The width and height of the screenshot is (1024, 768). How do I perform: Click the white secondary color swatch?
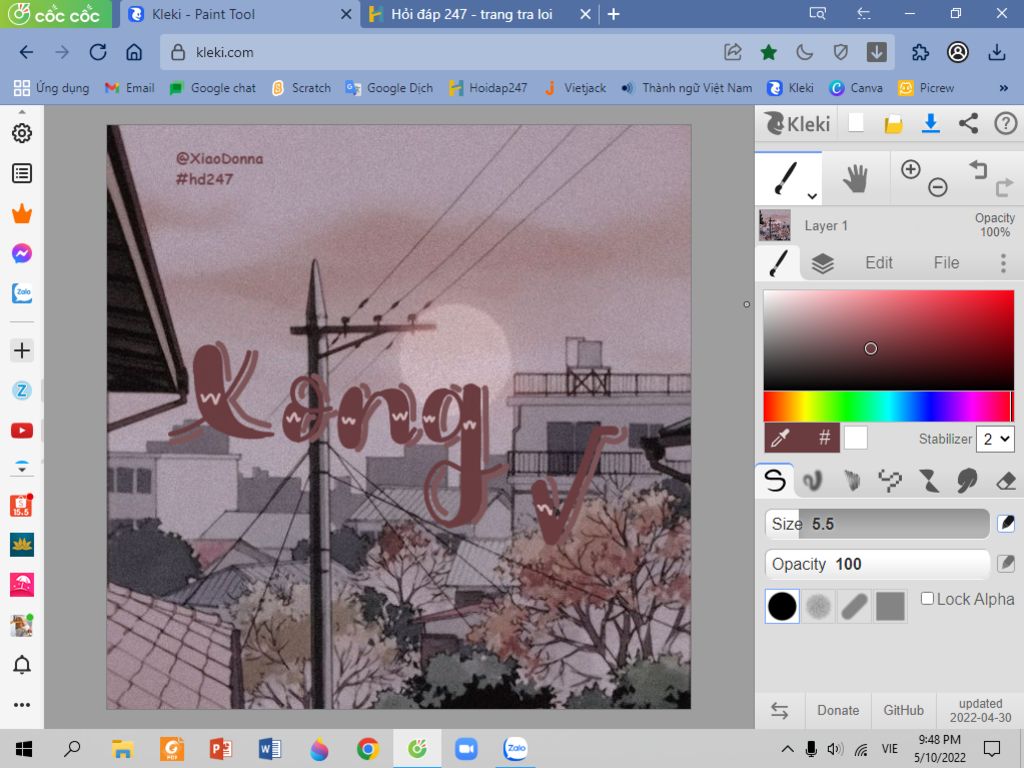[x=856, y=438]
